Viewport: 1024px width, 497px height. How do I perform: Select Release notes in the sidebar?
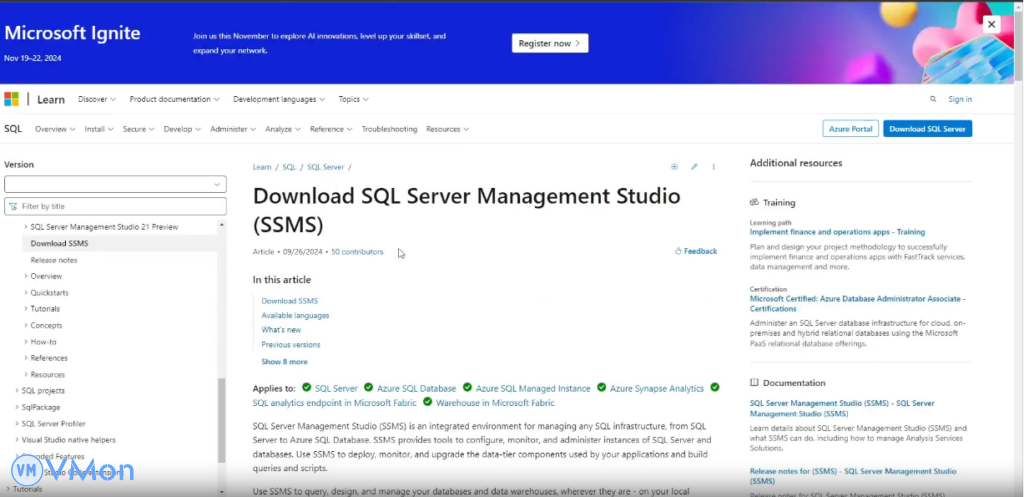coord(53,260)
